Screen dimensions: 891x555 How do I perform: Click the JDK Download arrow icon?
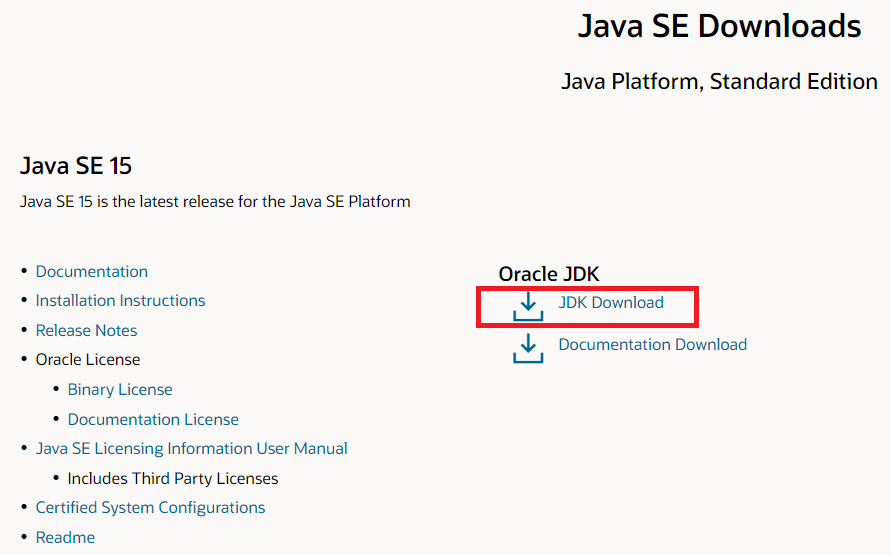[528, 306]
